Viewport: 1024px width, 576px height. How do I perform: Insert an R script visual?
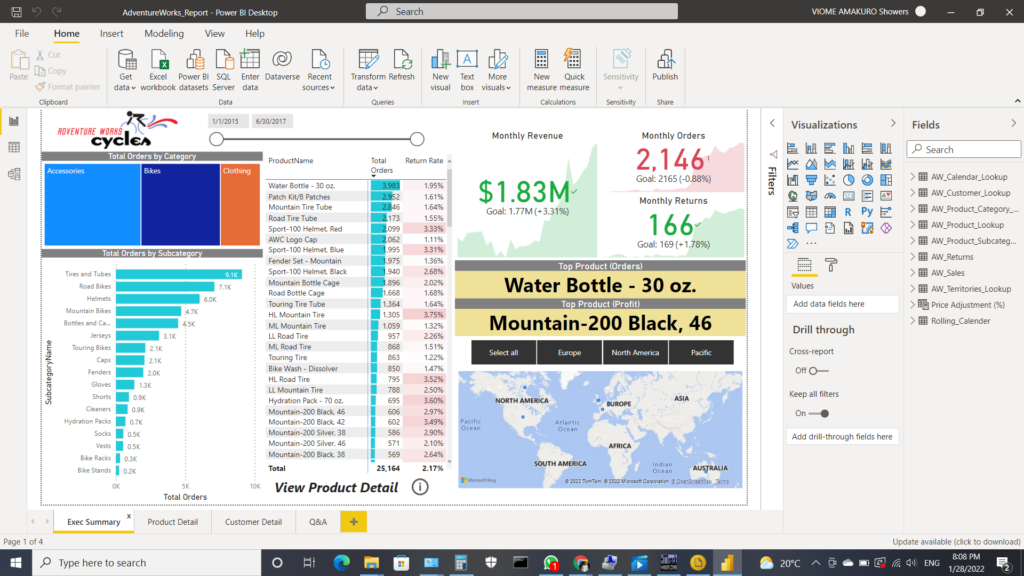[x=848, y=212]
